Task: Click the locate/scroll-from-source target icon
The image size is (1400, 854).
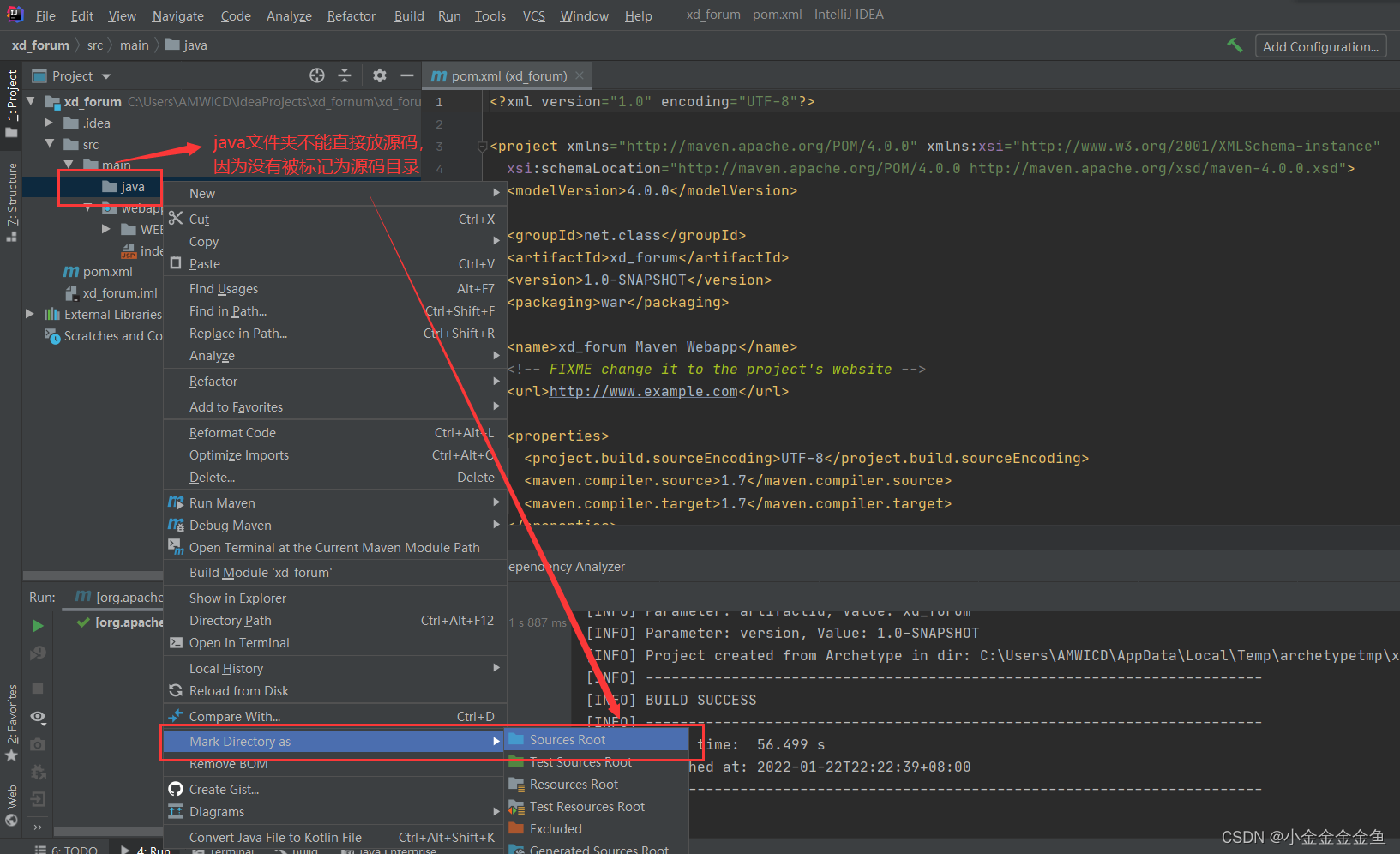Action: 317,75
